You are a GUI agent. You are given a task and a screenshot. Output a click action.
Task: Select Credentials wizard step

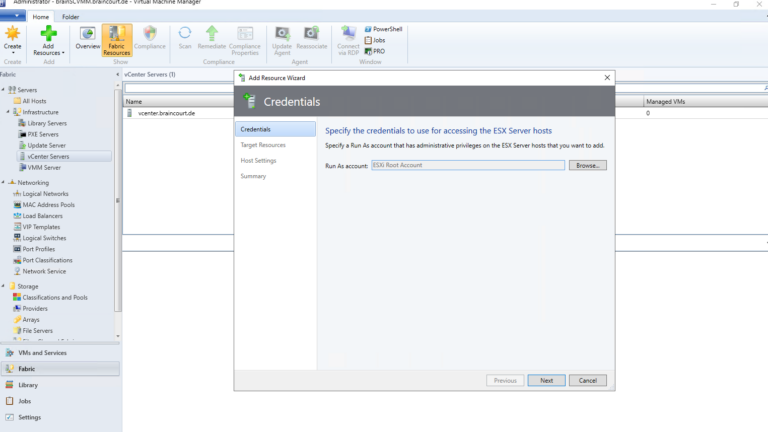click(x=275, y=129)
